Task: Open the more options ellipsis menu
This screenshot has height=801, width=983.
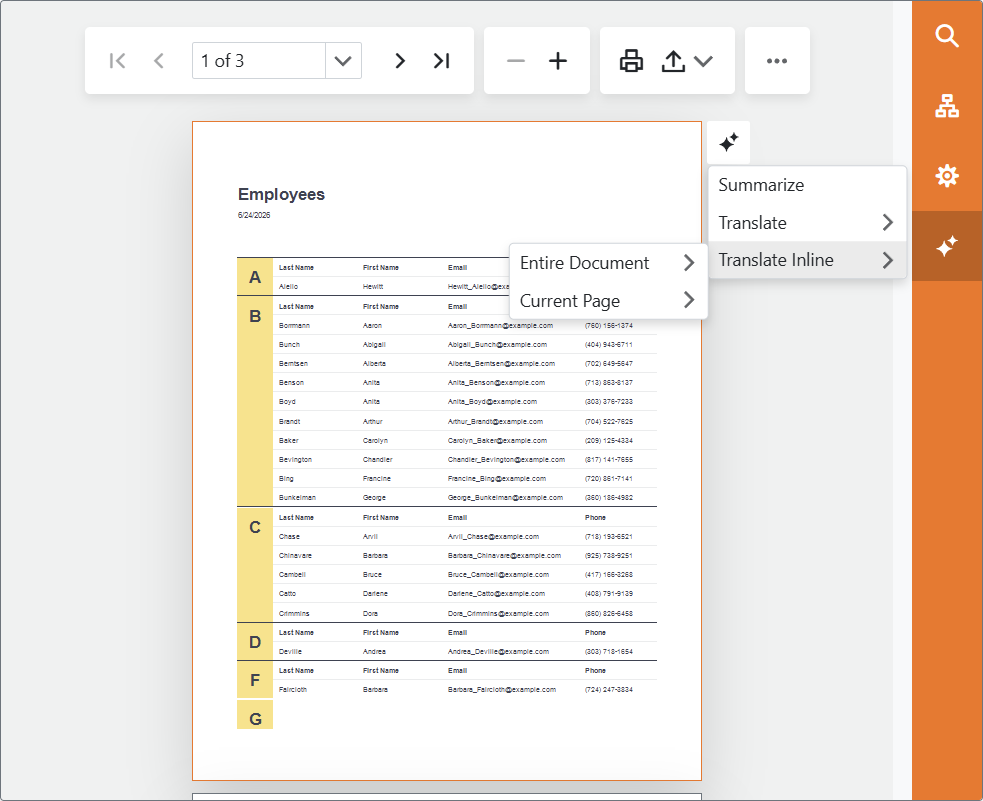Action: [777, 61]
